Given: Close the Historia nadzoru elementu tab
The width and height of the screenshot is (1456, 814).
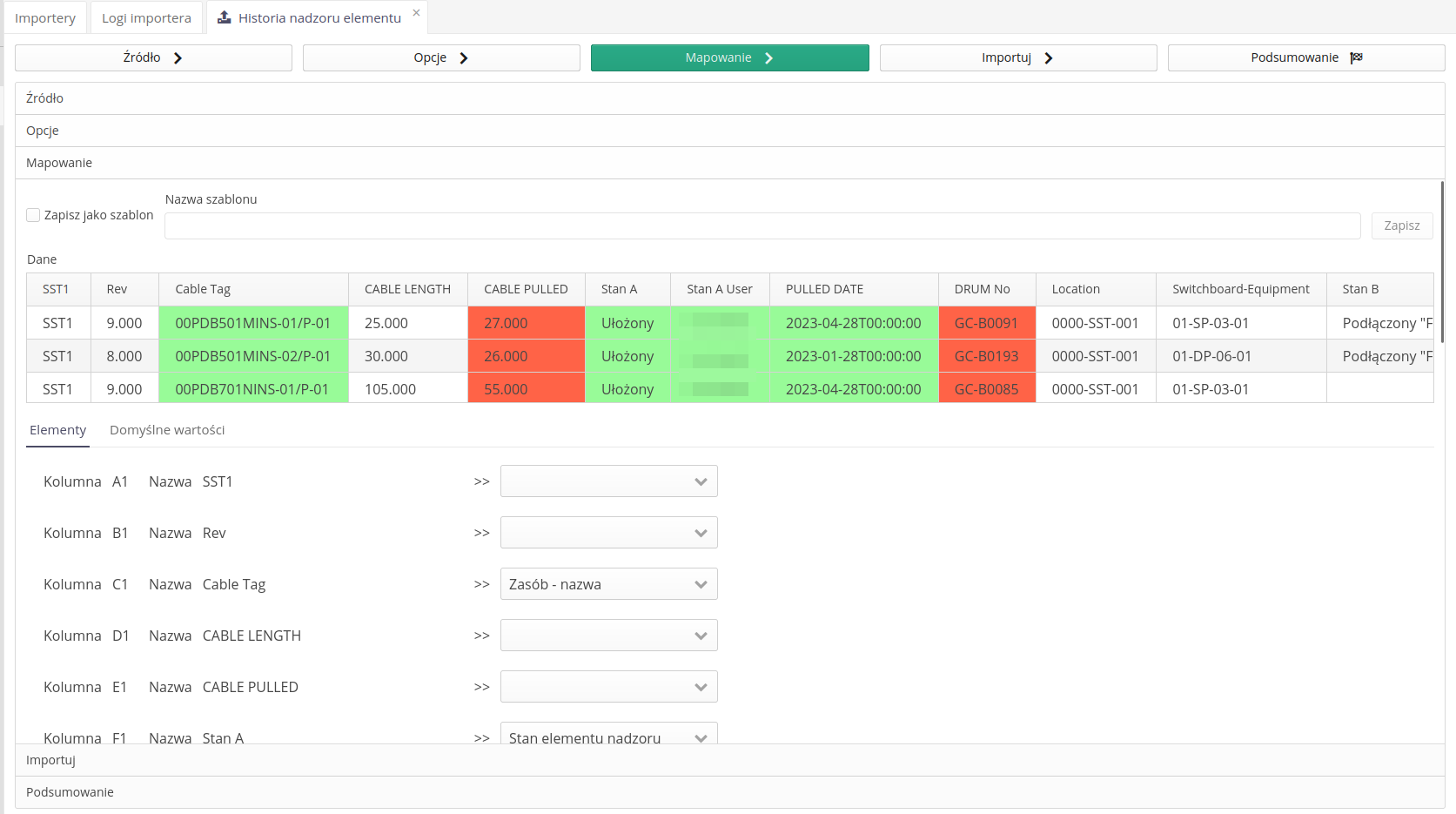Looking at the screenshot, I should (x=416, y=12).
